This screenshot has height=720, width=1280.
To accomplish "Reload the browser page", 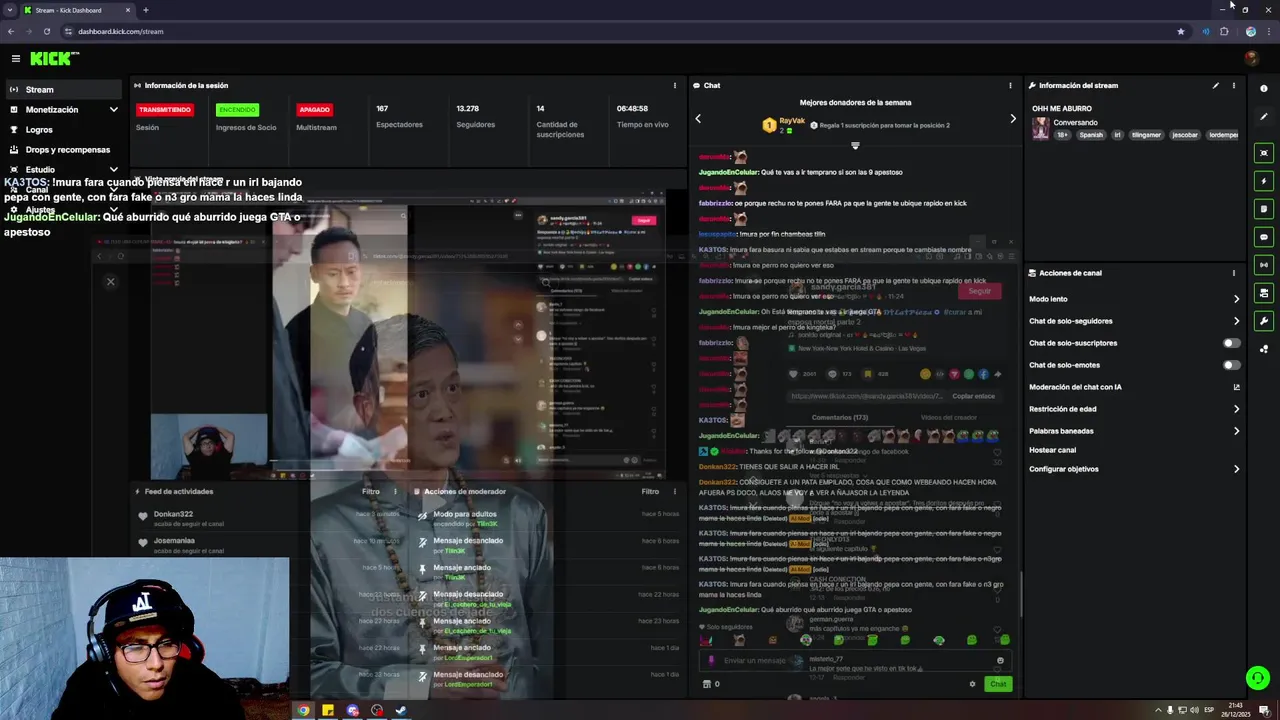I will pyautogui.click(x=46, y=31).
